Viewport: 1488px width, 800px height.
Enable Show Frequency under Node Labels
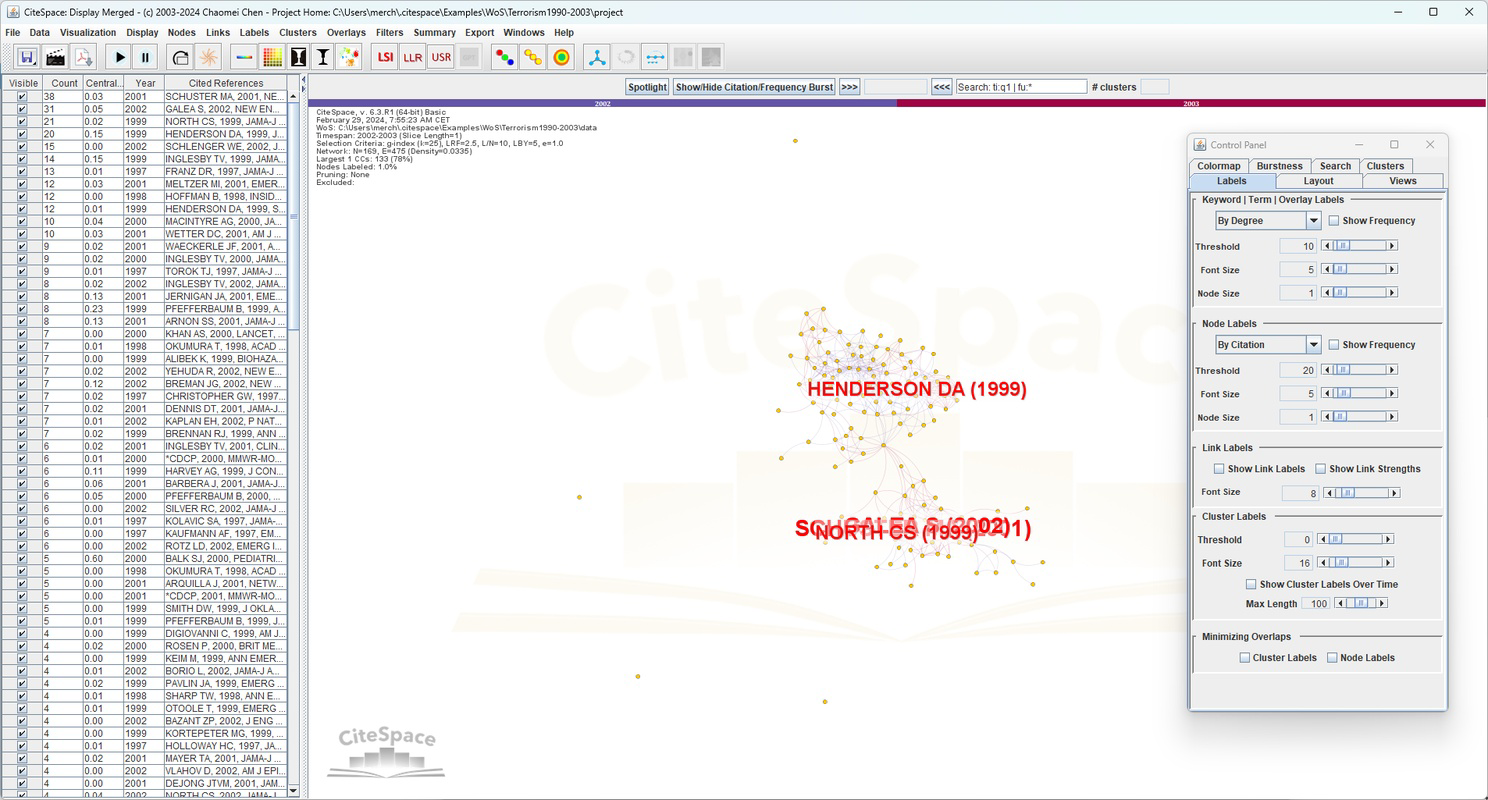click(1334, 344)
